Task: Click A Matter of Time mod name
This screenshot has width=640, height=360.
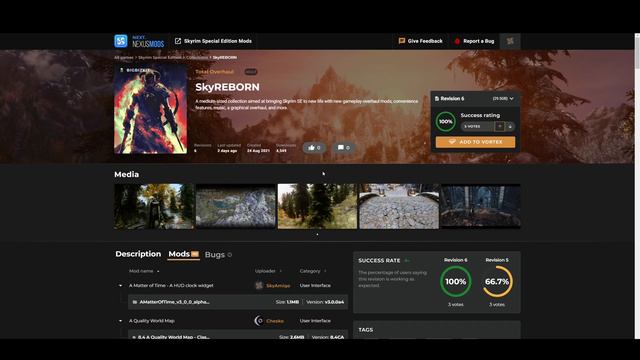Action: (171, 286)
